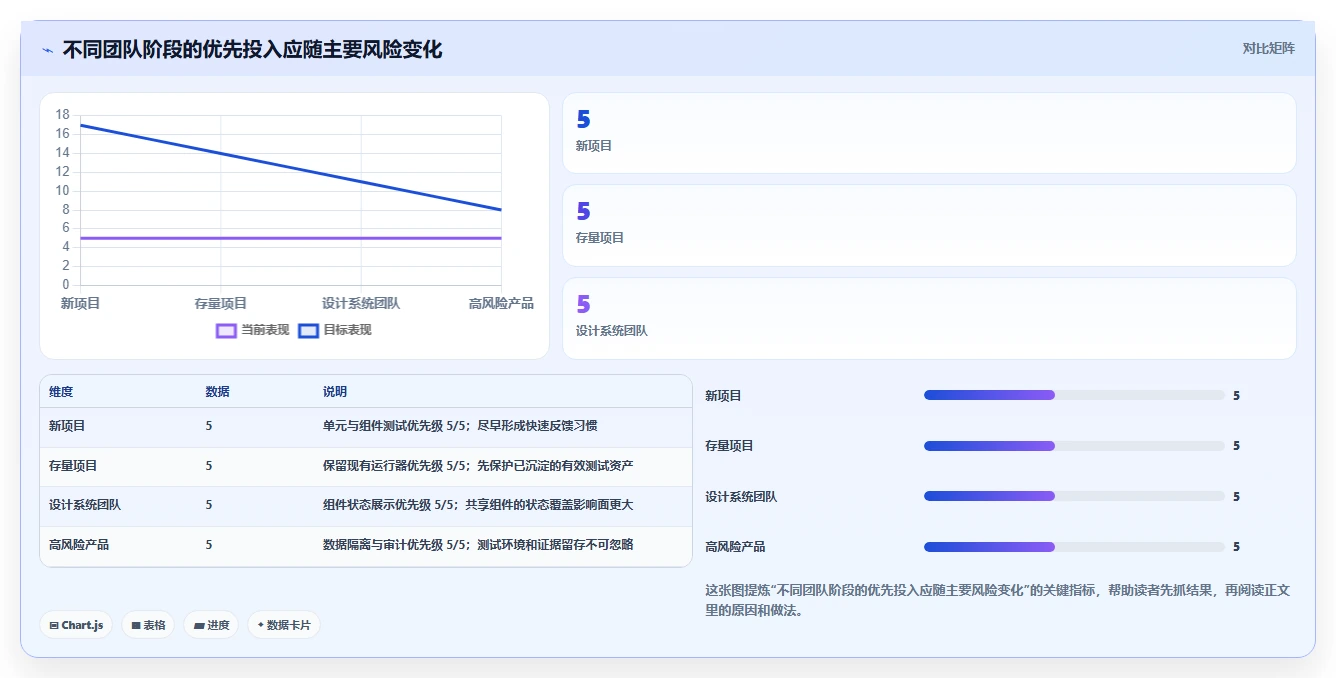The height and width of the screenshot is (678, 1336).
Task: Click the 单元与组件测试优先级 description cell
Action: (x=460, y=426)
